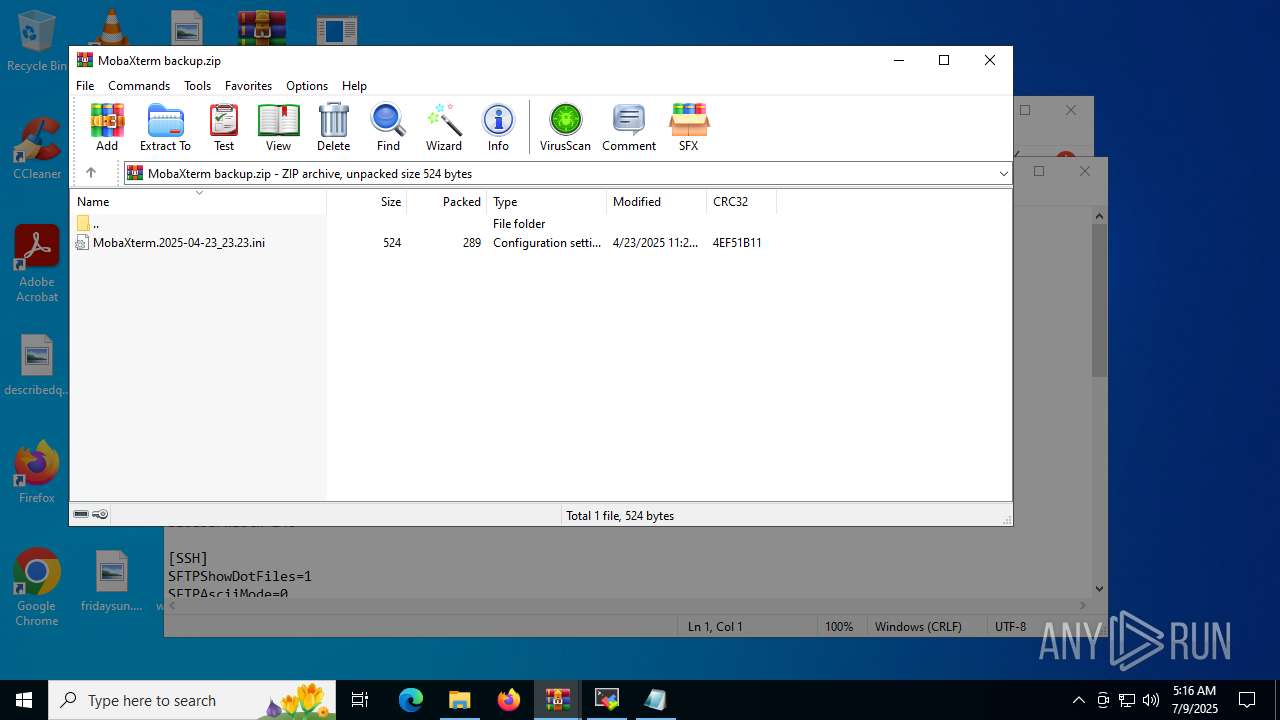
Task: Open Task View in taskbar
Action: click(360, 700)
